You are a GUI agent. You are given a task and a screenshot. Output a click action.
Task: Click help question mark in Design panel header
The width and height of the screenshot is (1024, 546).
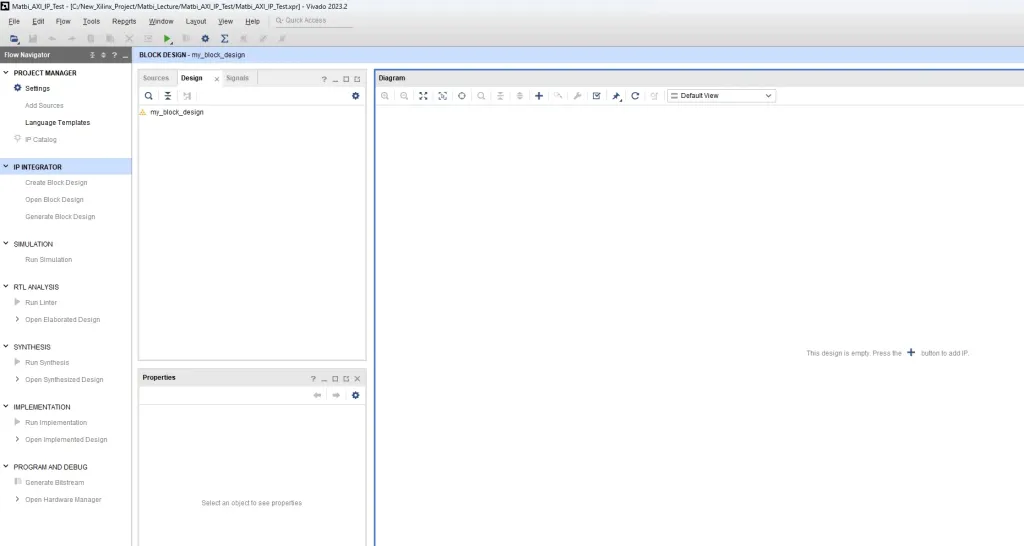coord(324,79)
